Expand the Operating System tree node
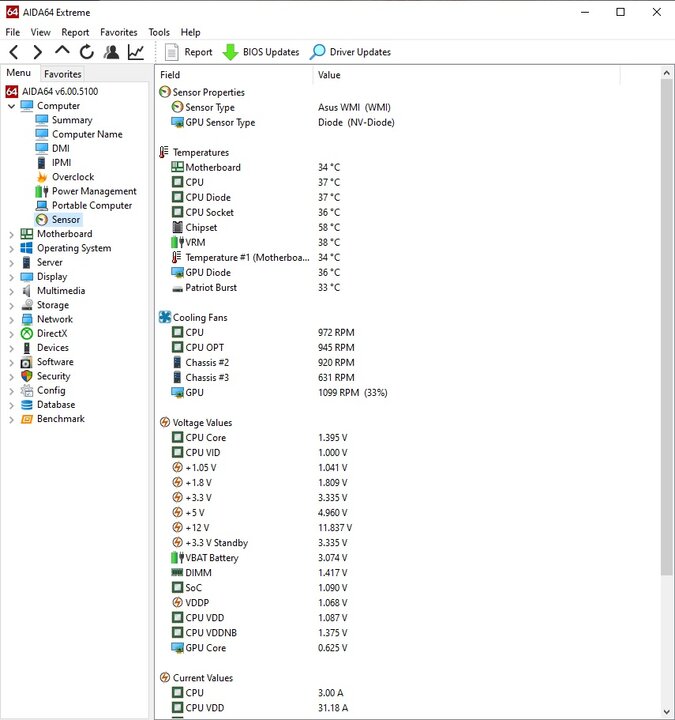Screen dimensions: 675x720 (11, 248)
